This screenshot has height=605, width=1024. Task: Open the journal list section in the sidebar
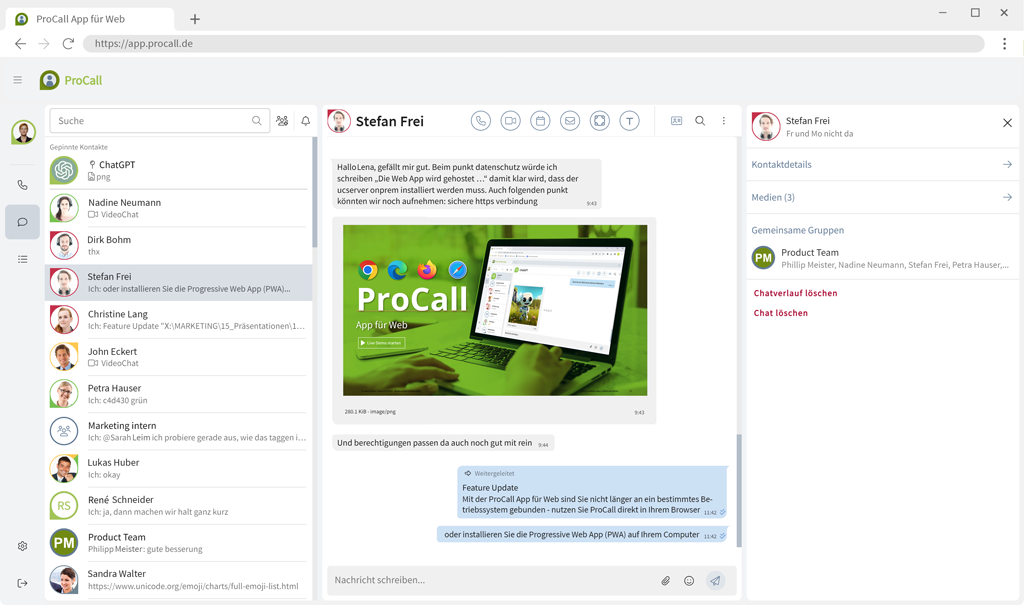point(22,259)
